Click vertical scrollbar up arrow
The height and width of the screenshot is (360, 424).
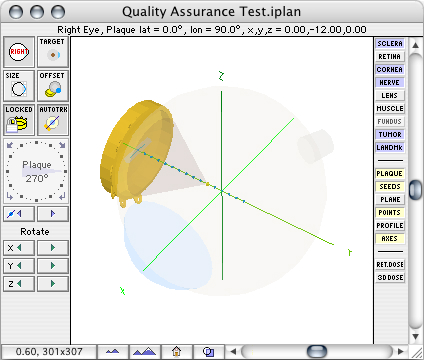(x=415, y=45)
